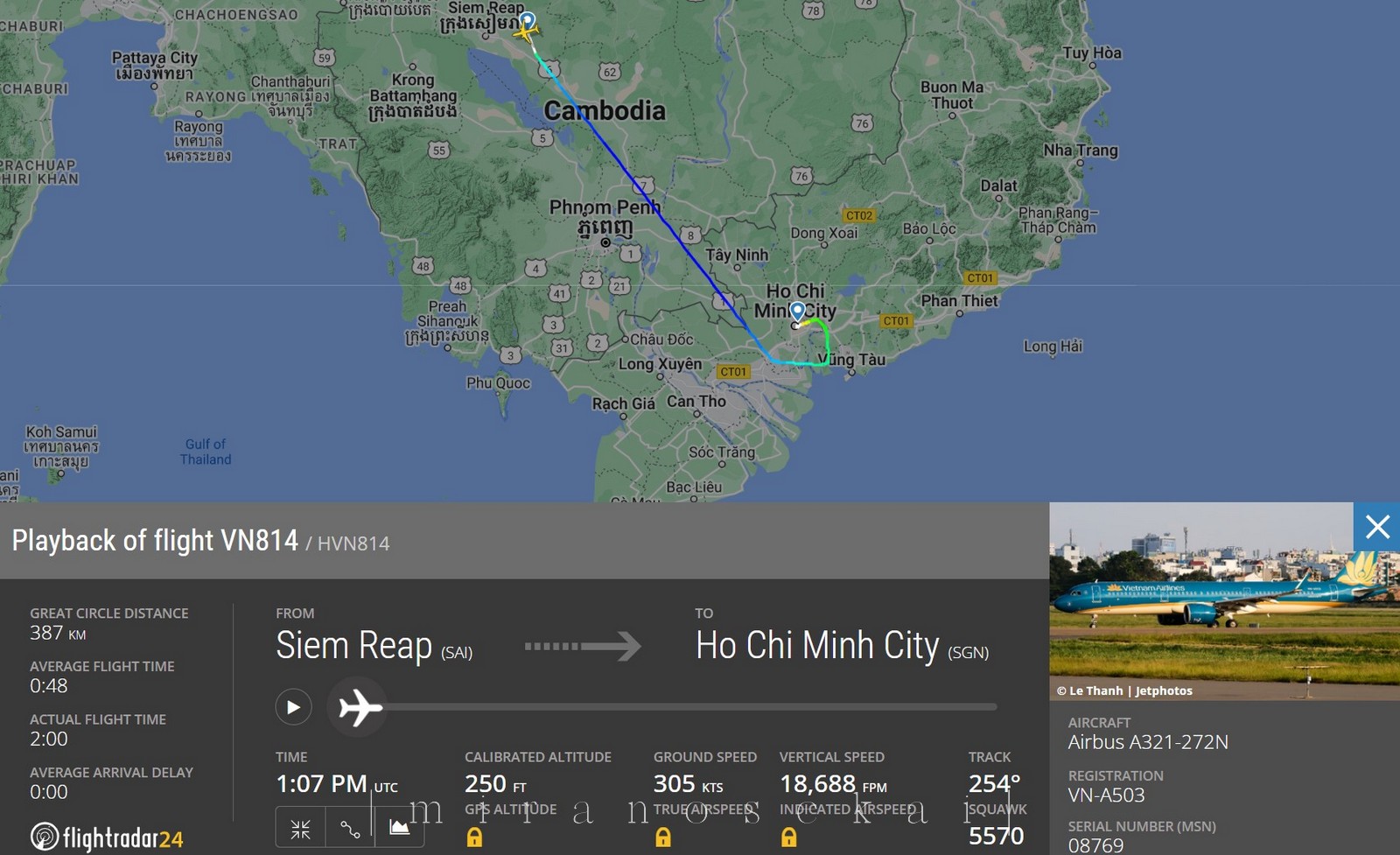
Task: Click the vertical speed value 18,688 fpm
Action: point(833,784)
